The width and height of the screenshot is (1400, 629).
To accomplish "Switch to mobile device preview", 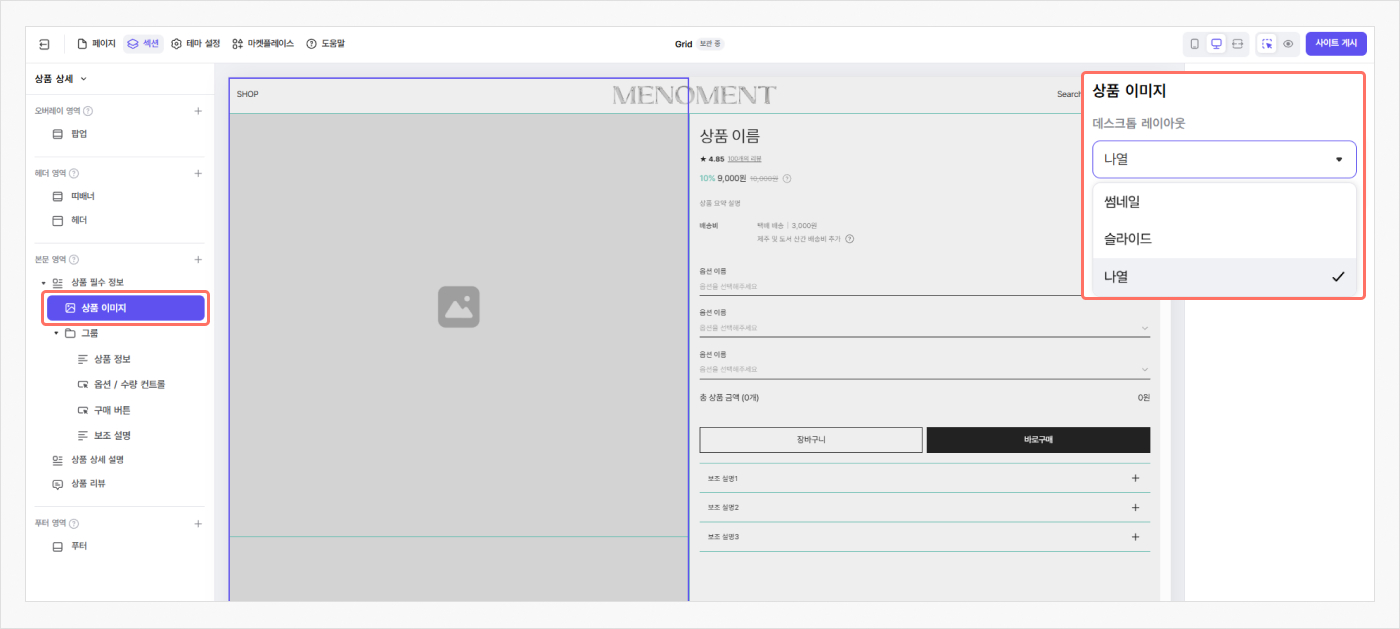I will pos(1194,44).
